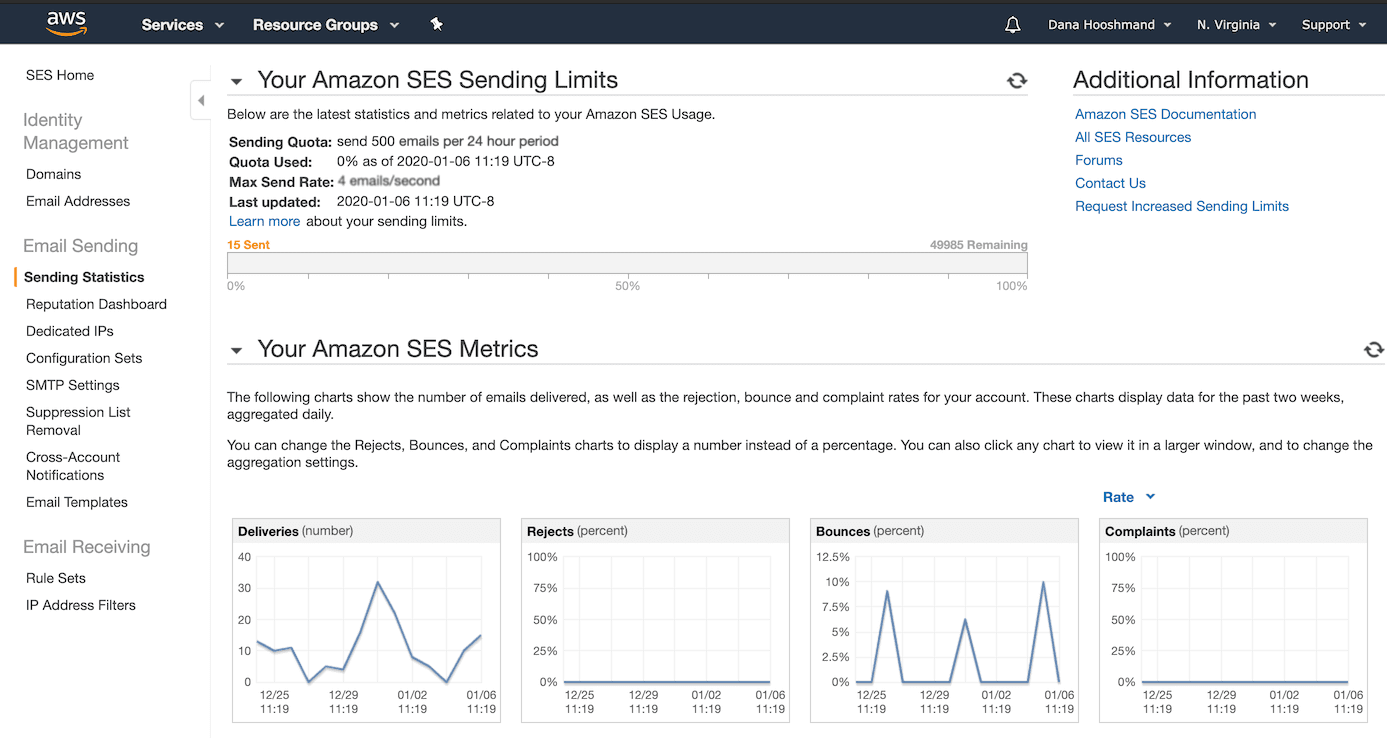Open Dedicated IPs page

coord(70,331)
